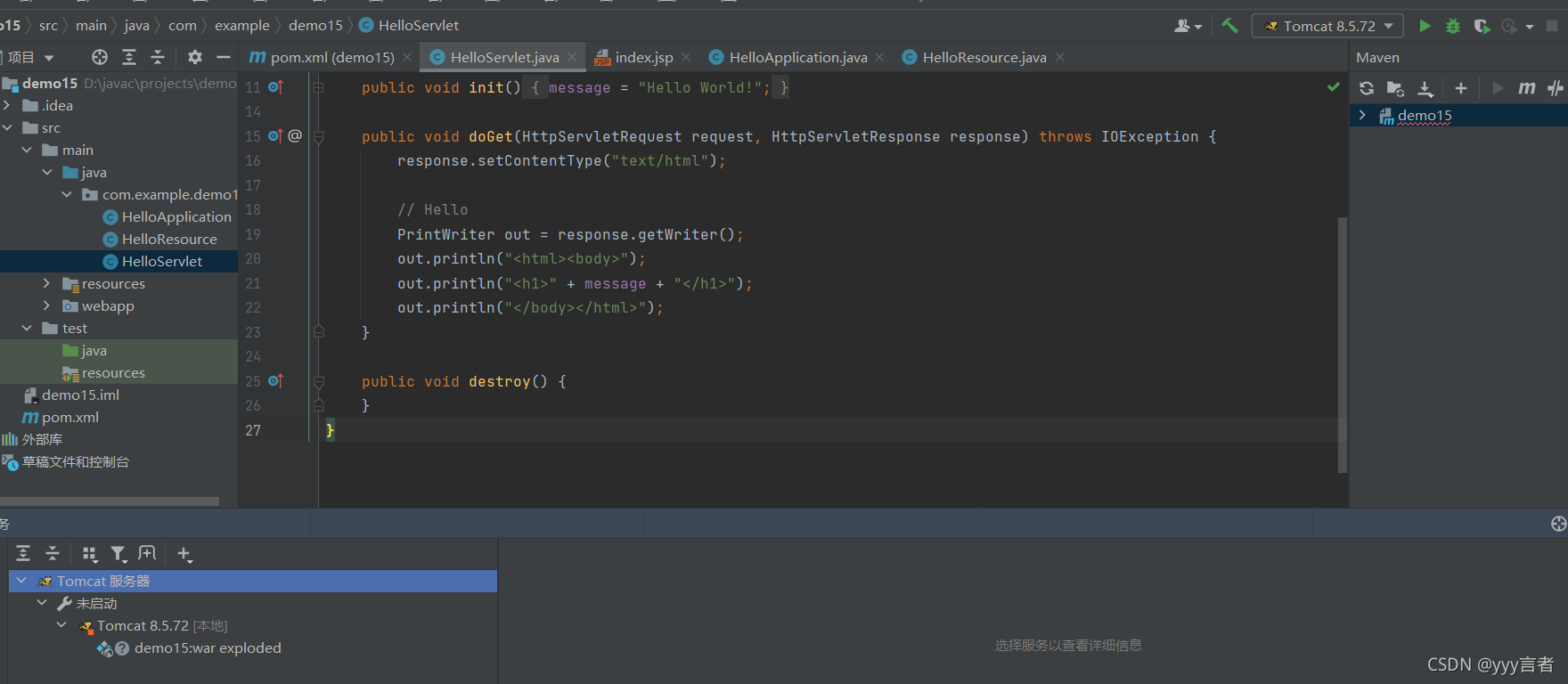Image resolution: width=1568 pixels, height=684 pixels.
Task: Open the 项目 view dropdown
Action: click(x=29, y=57)
